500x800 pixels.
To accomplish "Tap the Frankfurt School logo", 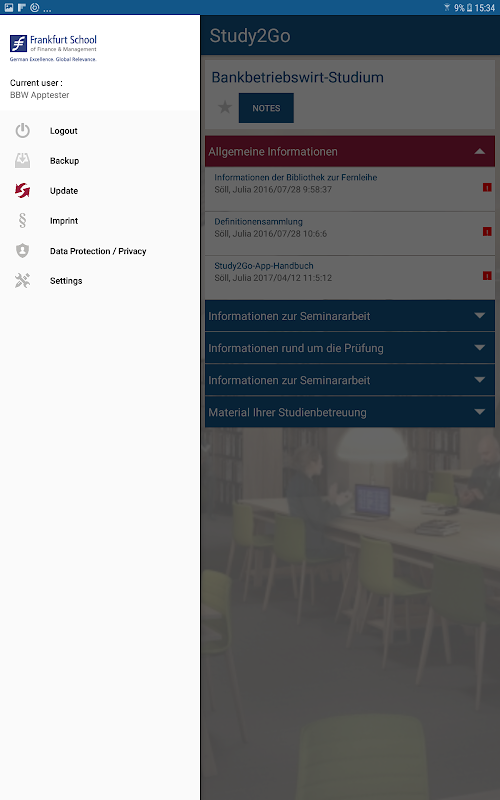I will tap(53, 48).
